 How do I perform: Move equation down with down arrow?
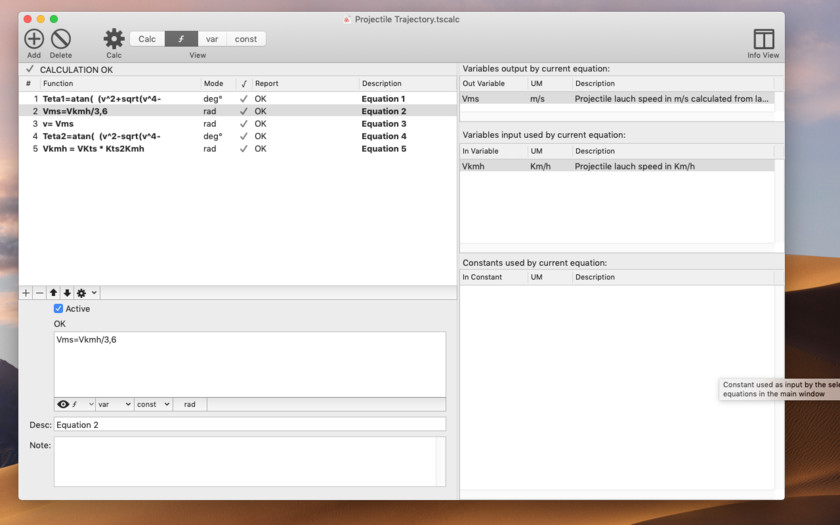[x=67, y=293]
